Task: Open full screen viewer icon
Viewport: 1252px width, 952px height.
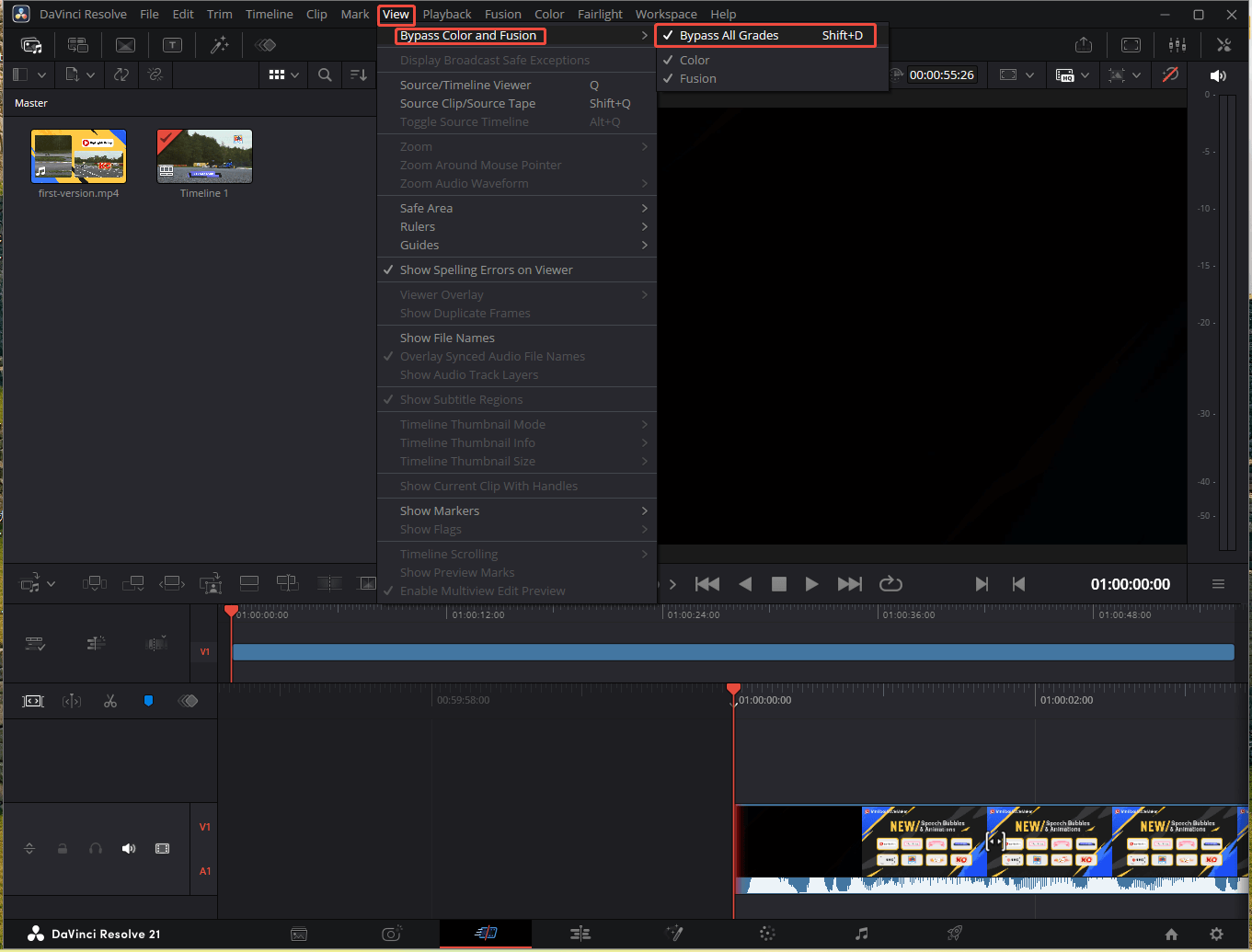Action: (x=1131, y=45)
